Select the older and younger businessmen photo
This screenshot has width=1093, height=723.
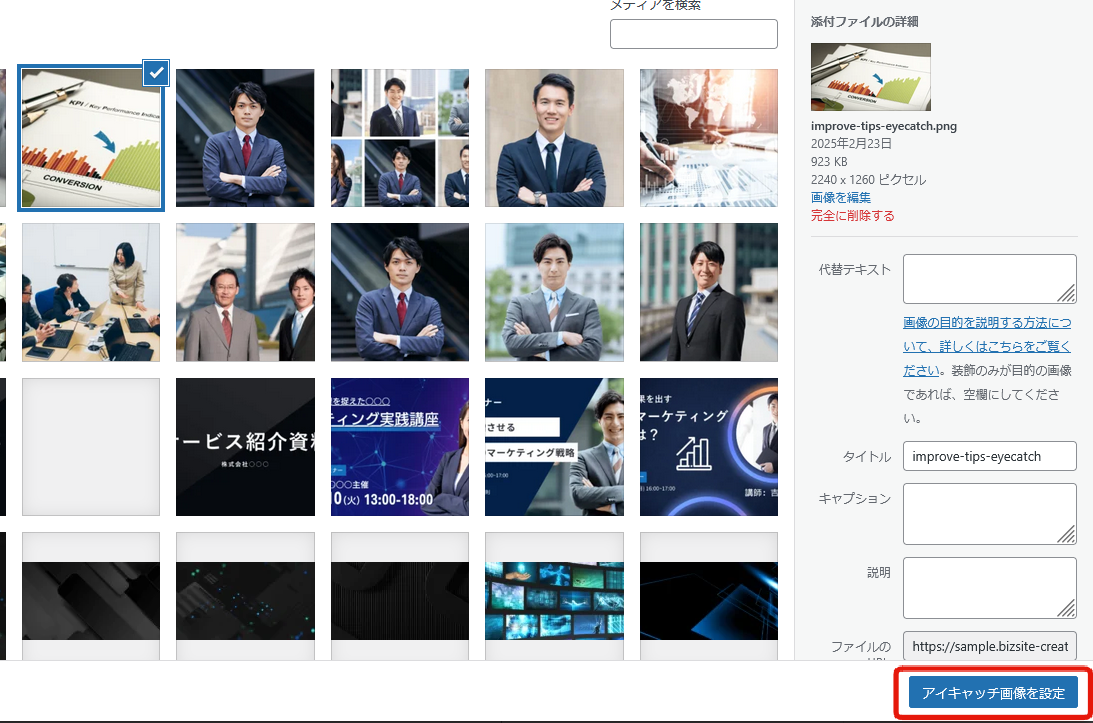pos(245,292)
